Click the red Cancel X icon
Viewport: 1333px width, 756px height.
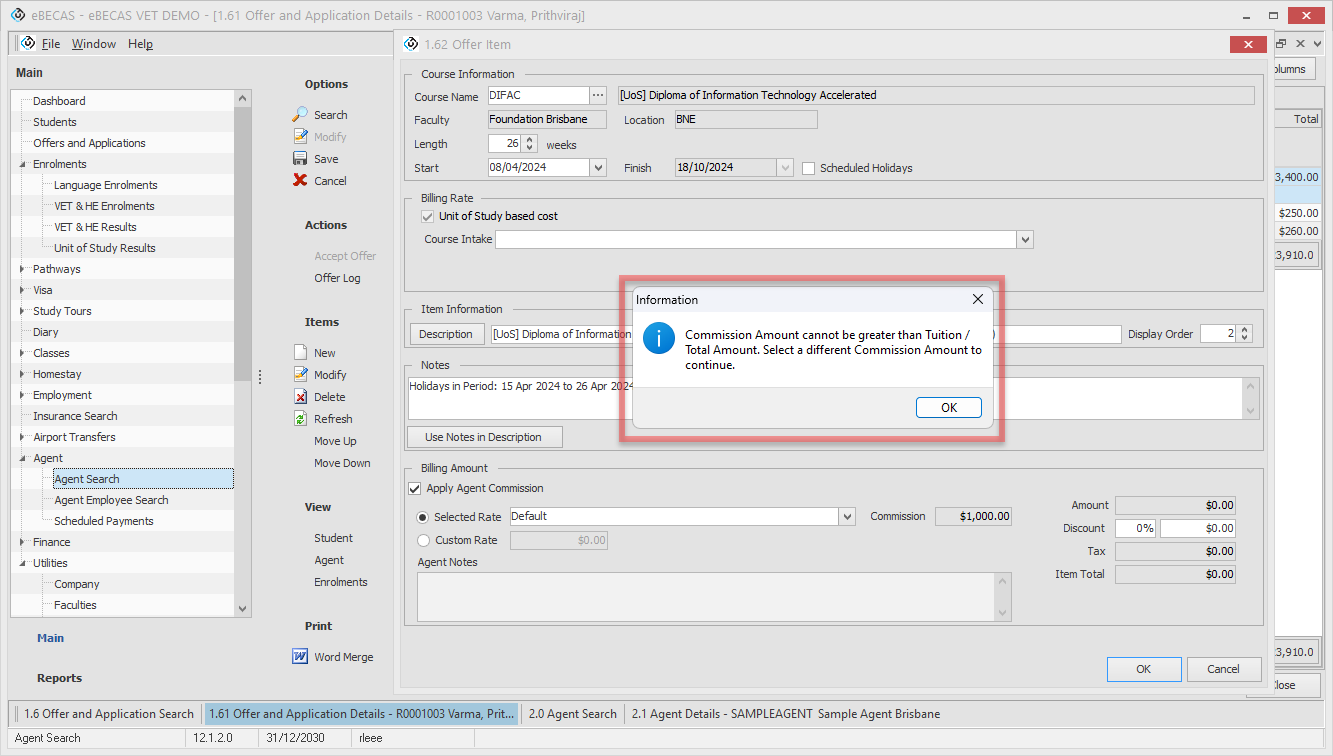(x=300, y=181)
